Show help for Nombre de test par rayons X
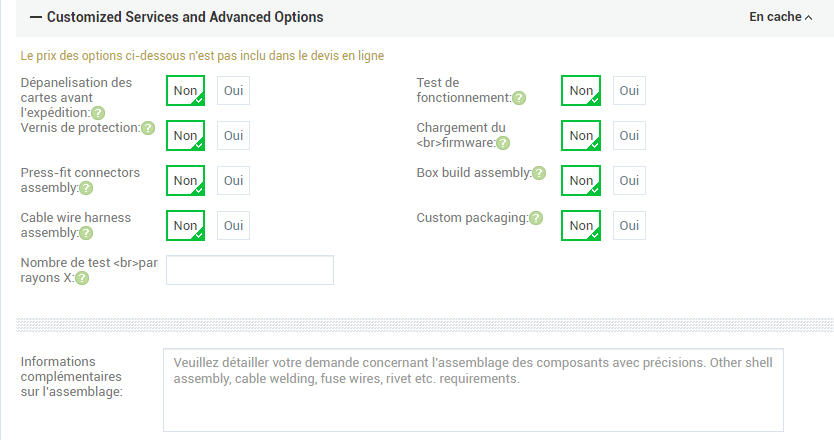Screen dimensions: 834x440 click(x=82, y=278)
